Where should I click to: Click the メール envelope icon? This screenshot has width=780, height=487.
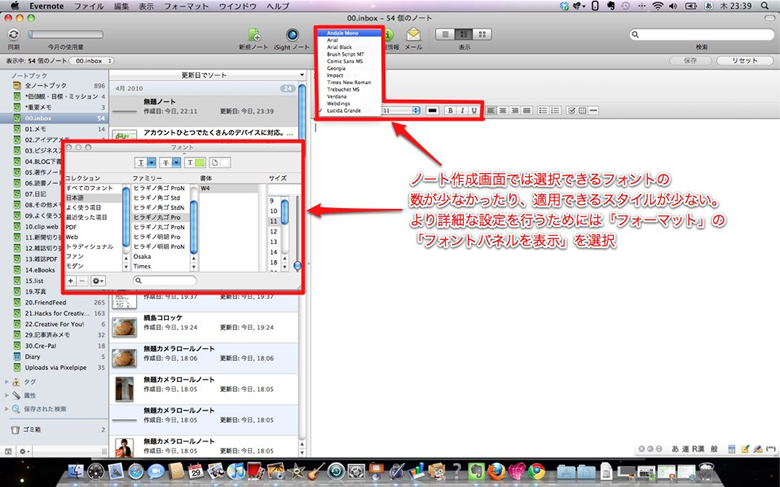(413, 34)
